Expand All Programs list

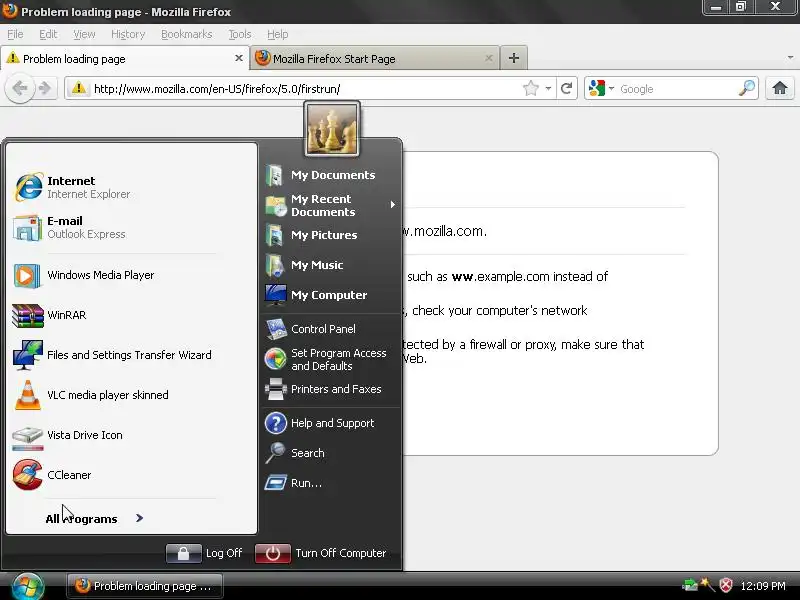pyautogui.click(x=94, y=519)
